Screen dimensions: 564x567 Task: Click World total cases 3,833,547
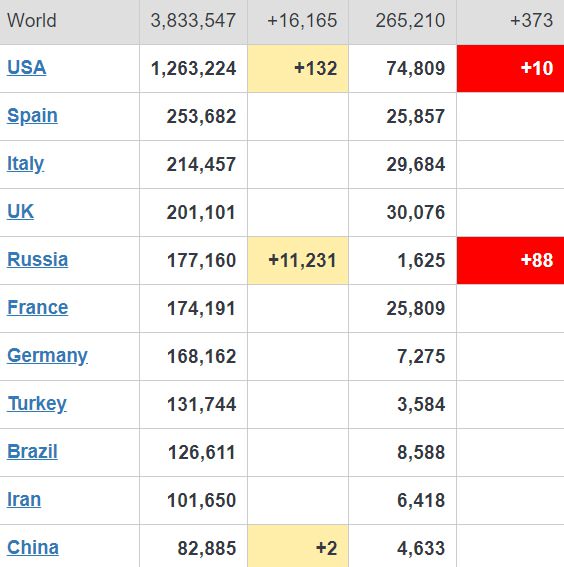(x=193, y=20)
